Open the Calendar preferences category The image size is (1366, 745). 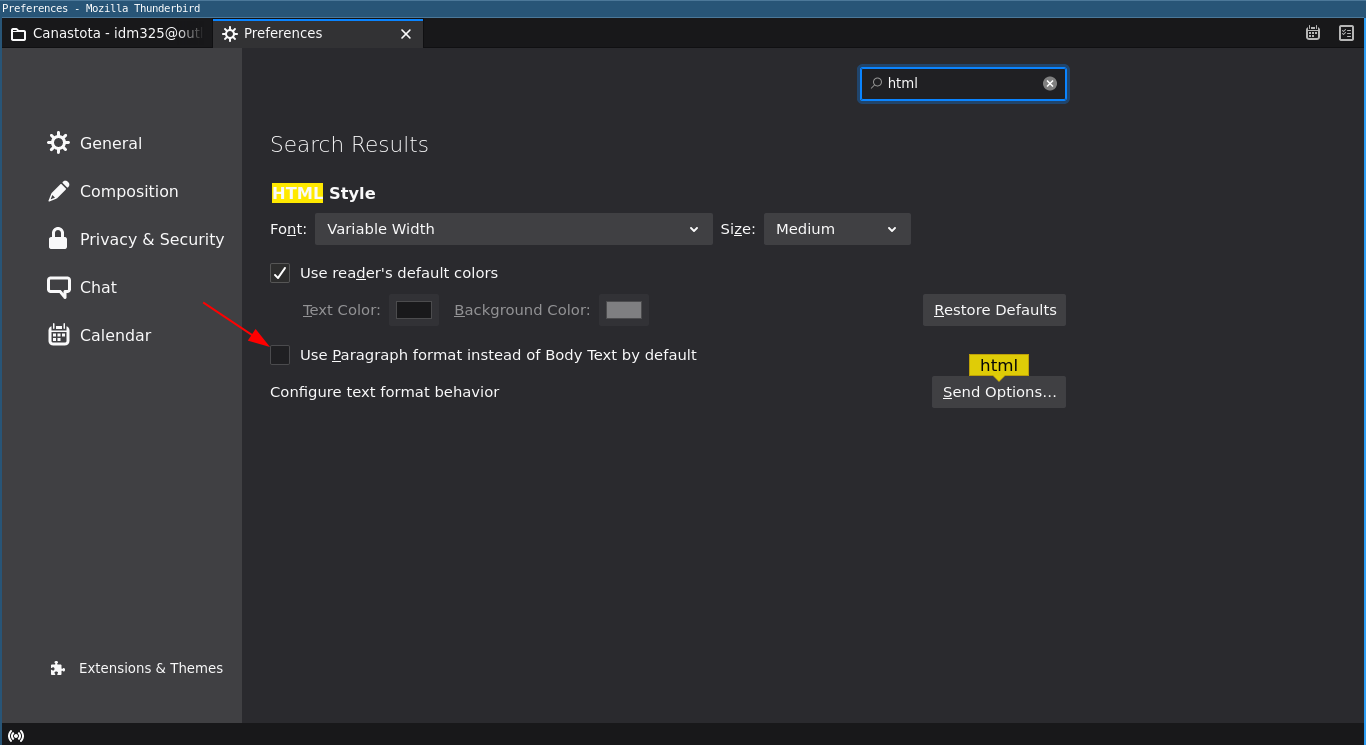[115, 335]
